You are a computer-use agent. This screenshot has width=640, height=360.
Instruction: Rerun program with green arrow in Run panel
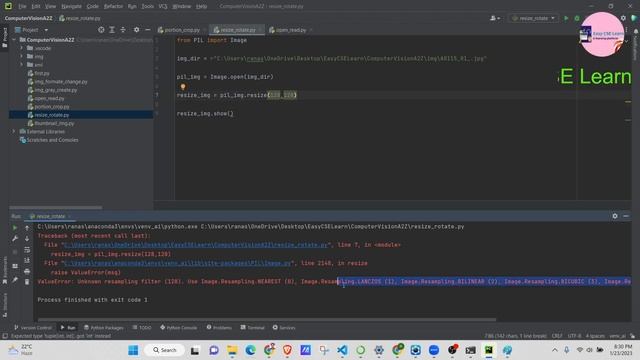[15, 228]
